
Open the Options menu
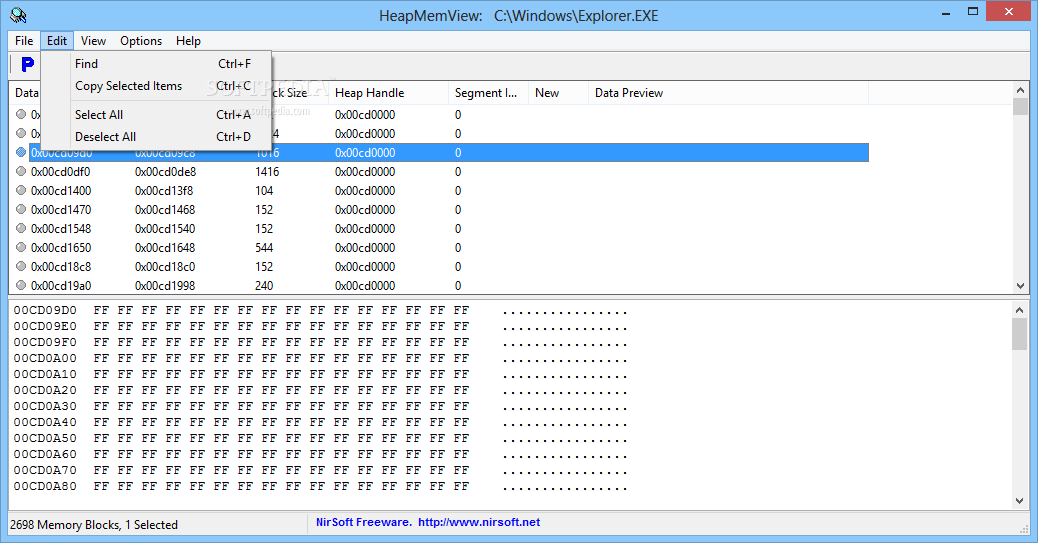(x=141, y=40)
